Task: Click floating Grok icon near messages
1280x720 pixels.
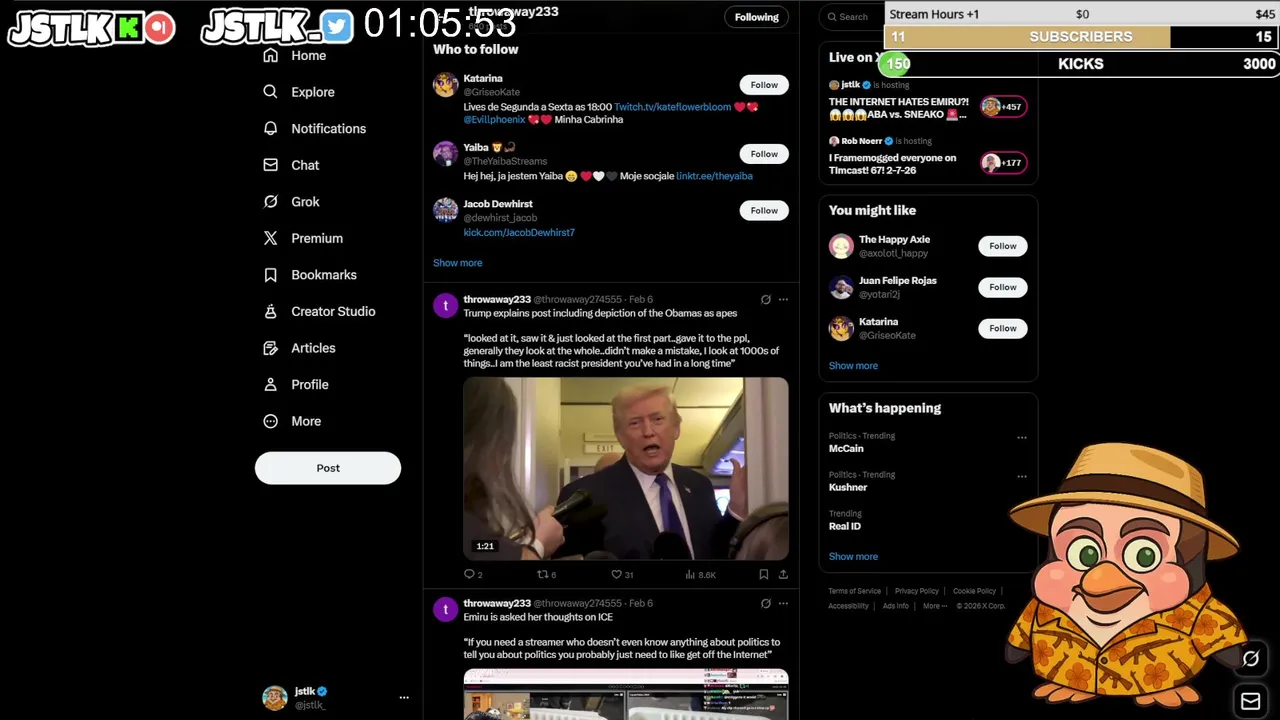Action: click(x=1251, y=658)
